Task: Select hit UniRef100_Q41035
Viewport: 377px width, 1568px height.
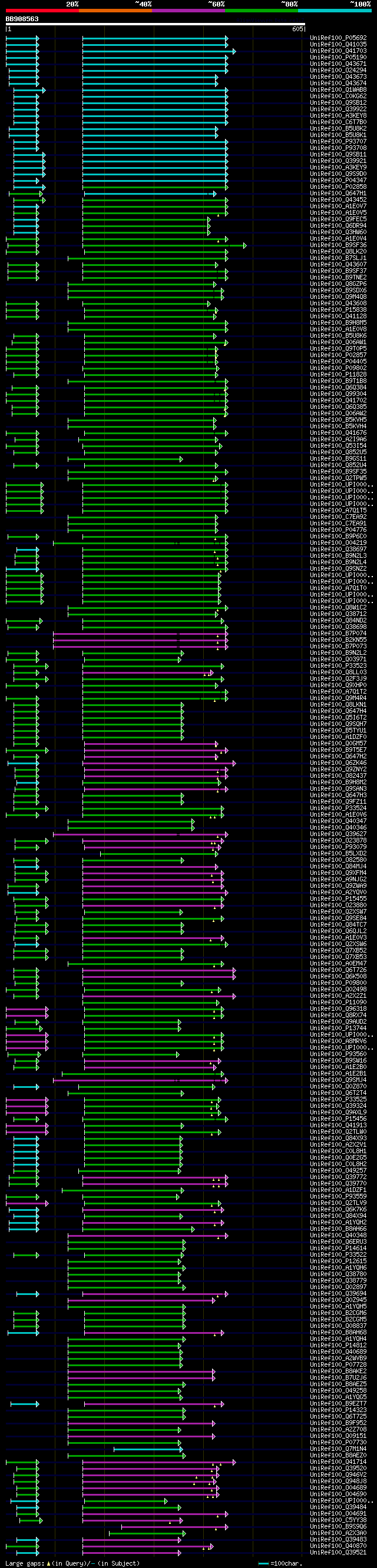Action: click(x=338, y=45)
